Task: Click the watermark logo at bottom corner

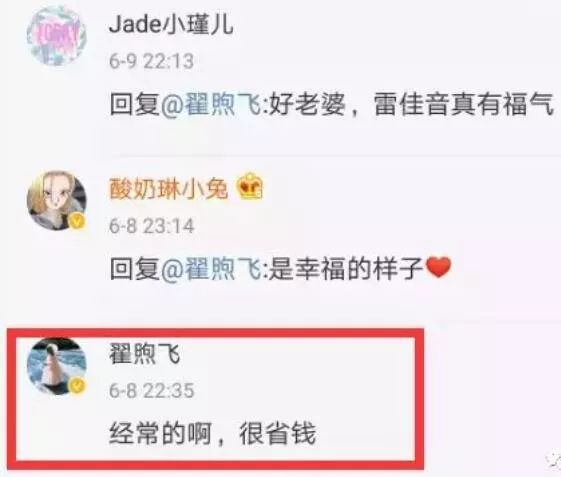Action: (x=553, y=460)
